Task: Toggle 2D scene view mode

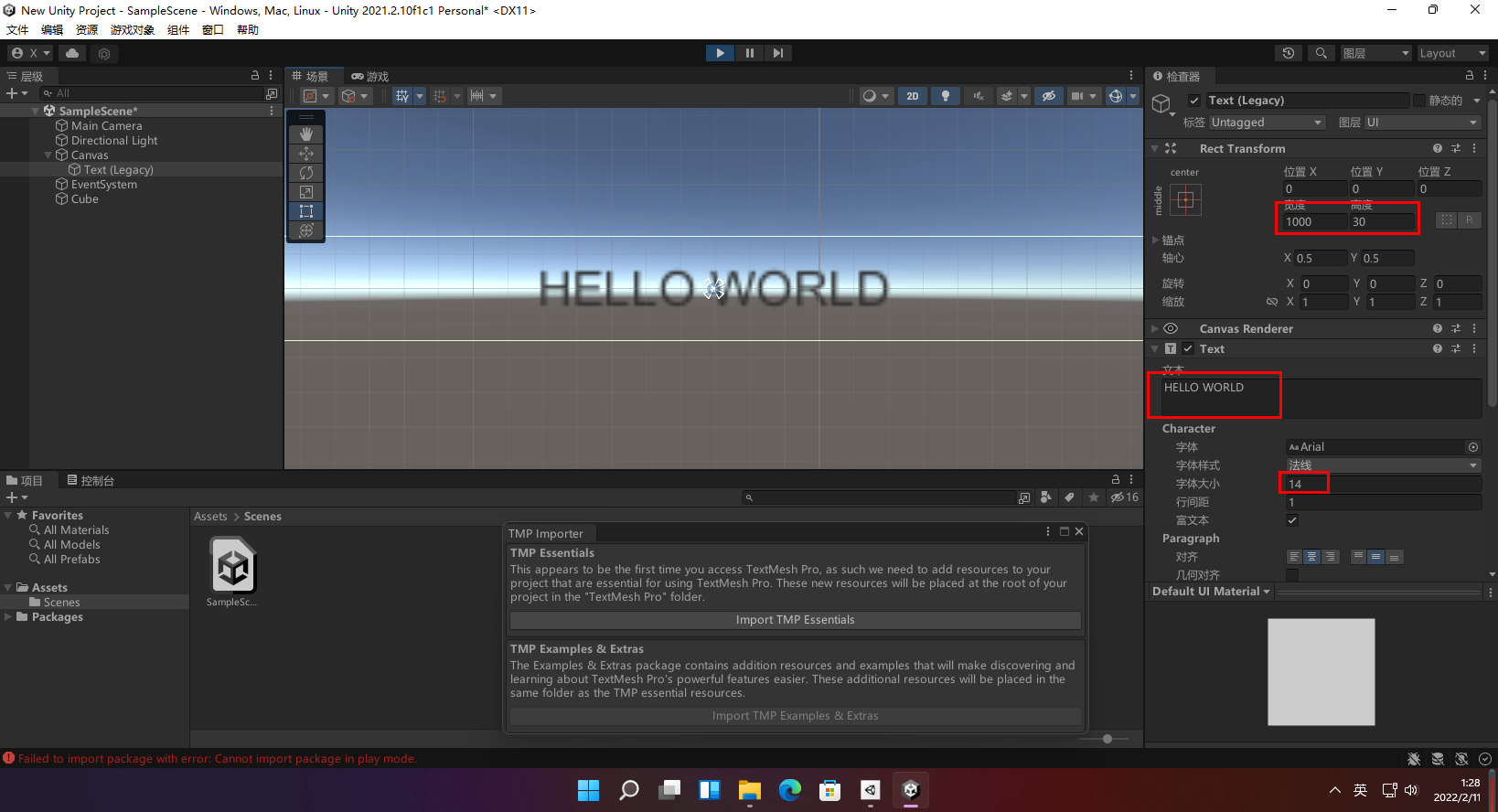Action: point(913,96)
